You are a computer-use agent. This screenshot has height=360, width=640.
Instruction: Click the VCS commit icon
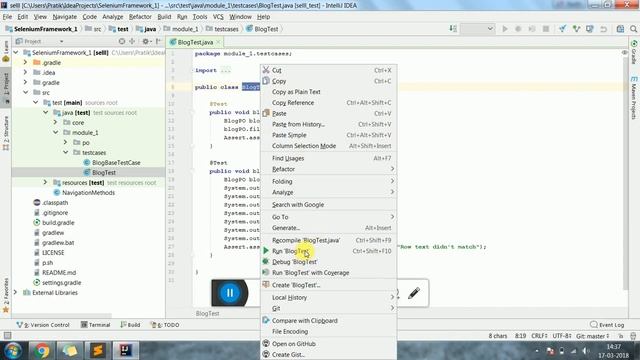coord(576,29)
